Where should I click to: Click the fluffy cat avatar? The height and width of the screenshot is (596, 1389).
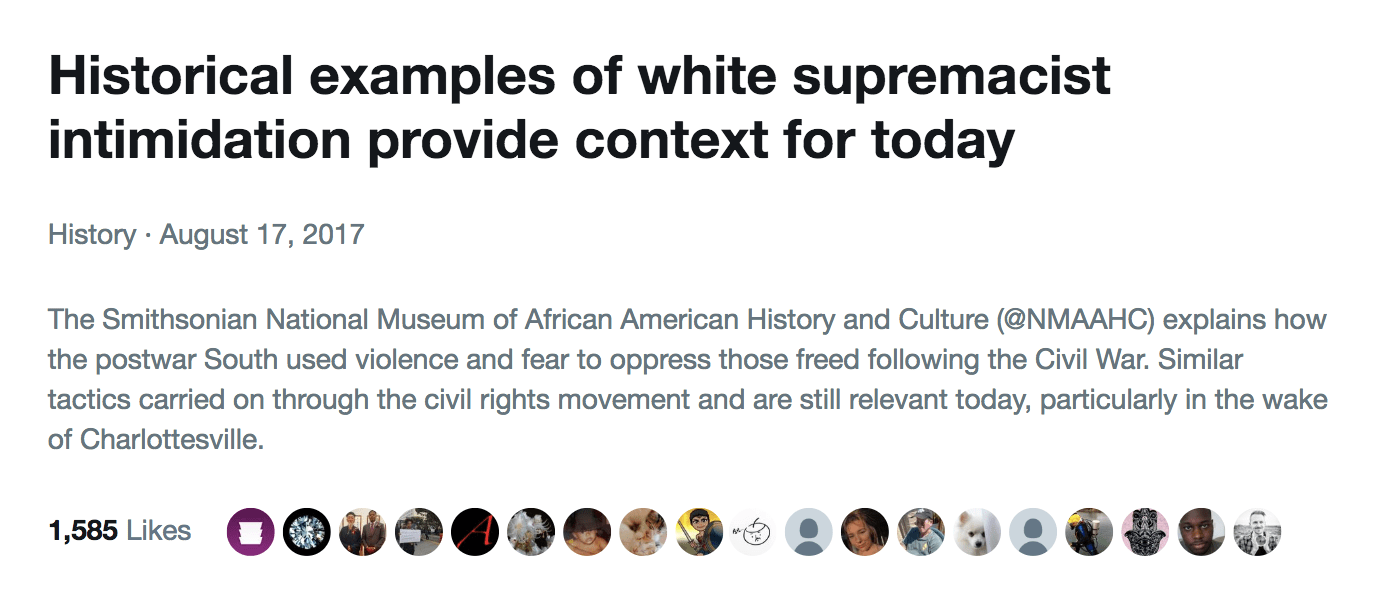[642, 532]
